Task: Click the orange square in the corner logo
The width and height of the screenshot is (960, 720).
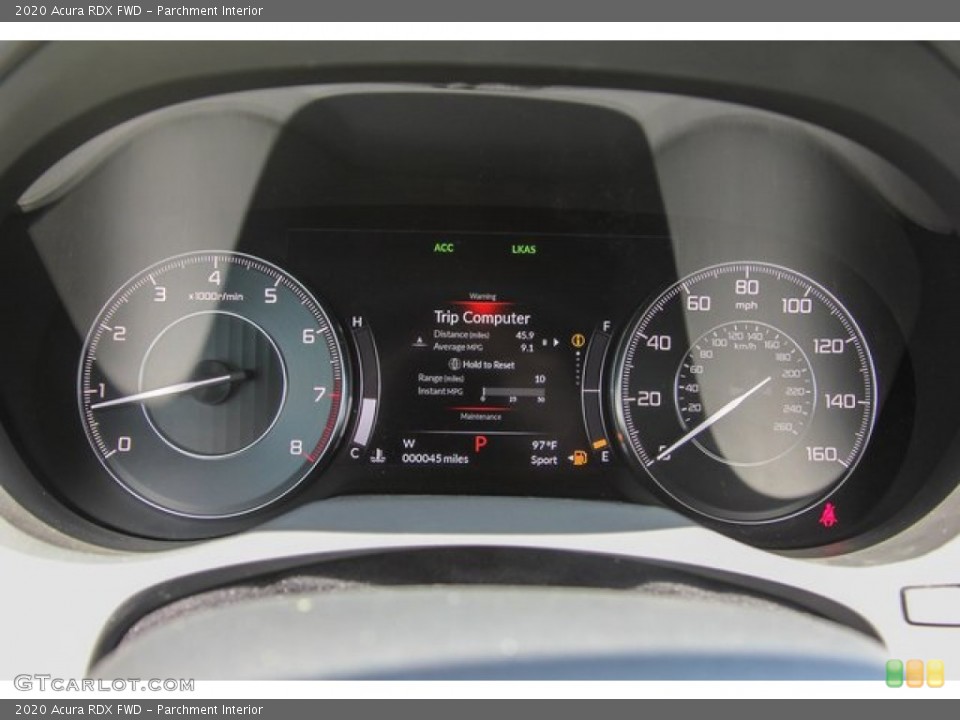Action: (915, 673)
